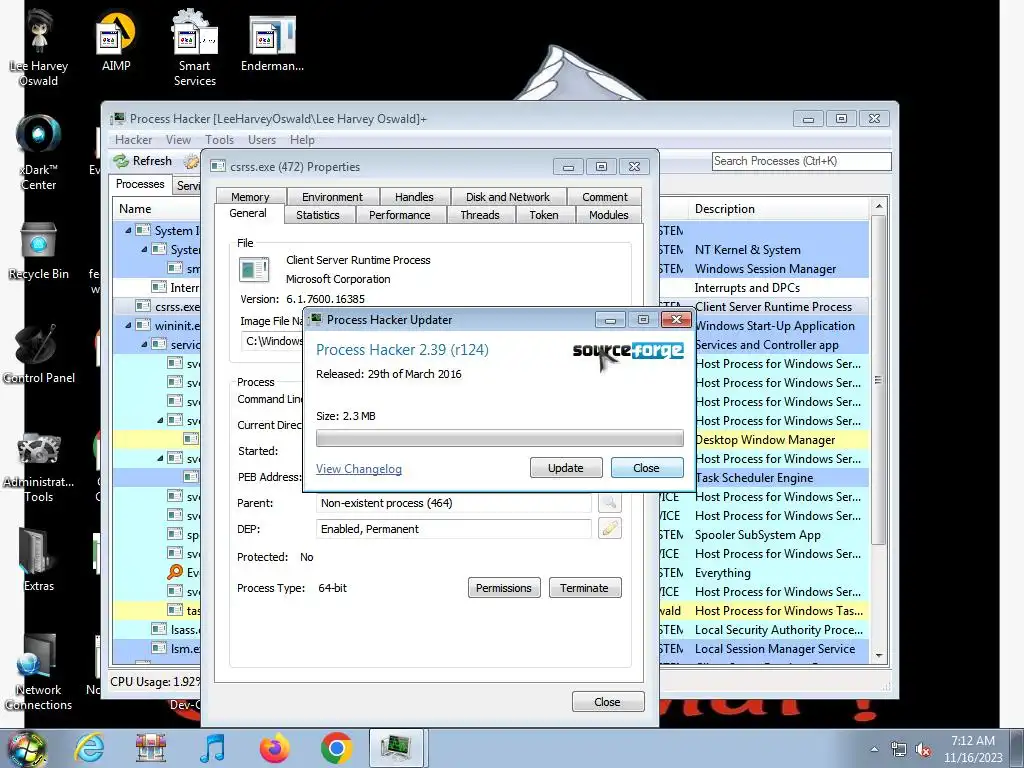Open Smart Services desktop icon
This screenshot has height=768, width=1024.
pyautogui.click(x=195, y=48)
